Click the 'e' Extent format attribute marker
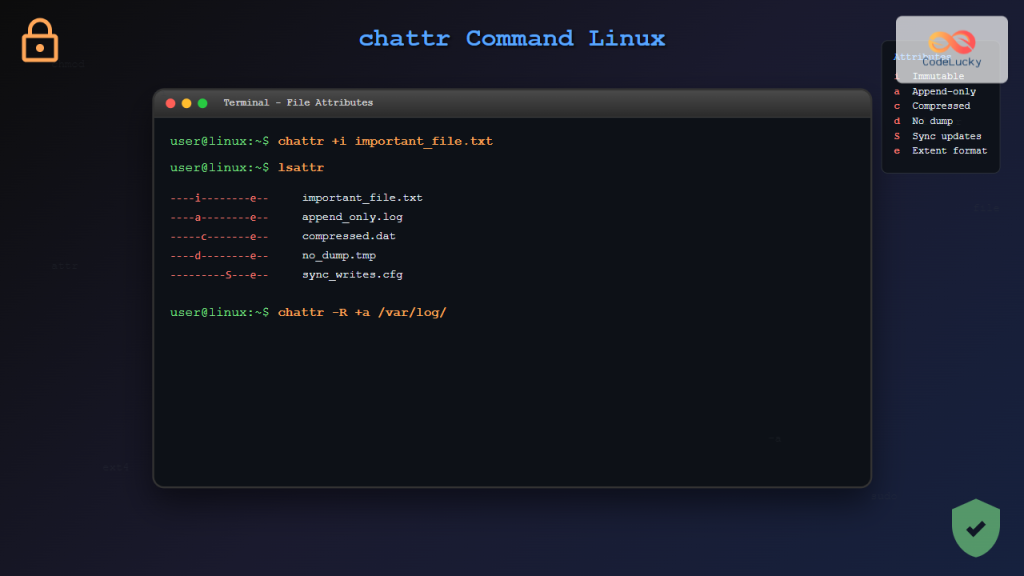Viewport: 1024px width, 576px height. [x=895, y=151]
